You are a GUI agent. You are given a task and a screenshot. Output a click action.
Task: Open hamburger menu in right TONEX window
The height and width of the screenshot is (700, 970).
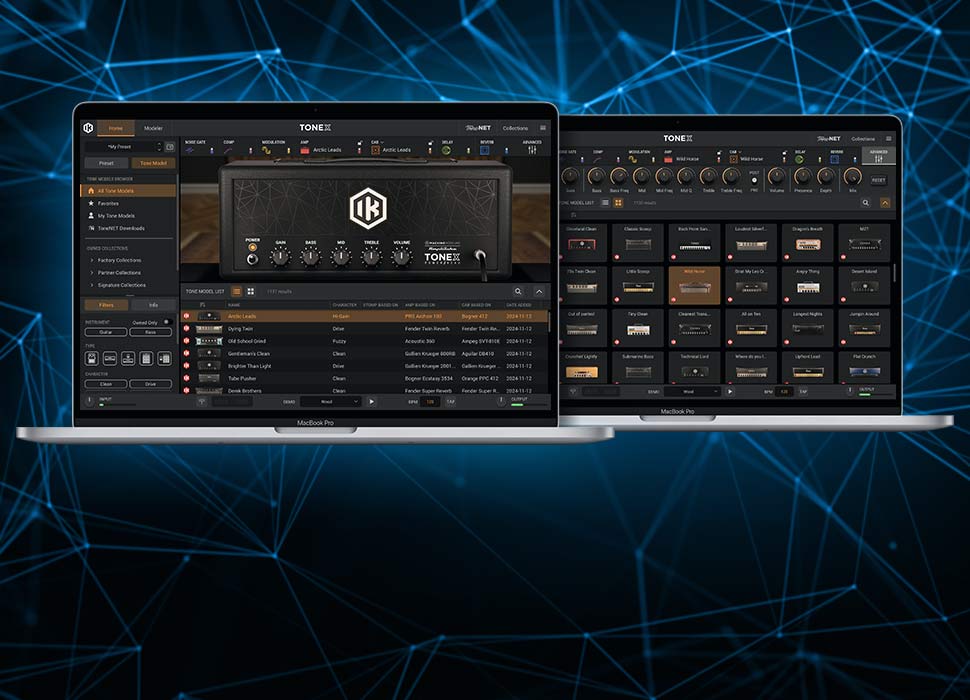point(888,139)
